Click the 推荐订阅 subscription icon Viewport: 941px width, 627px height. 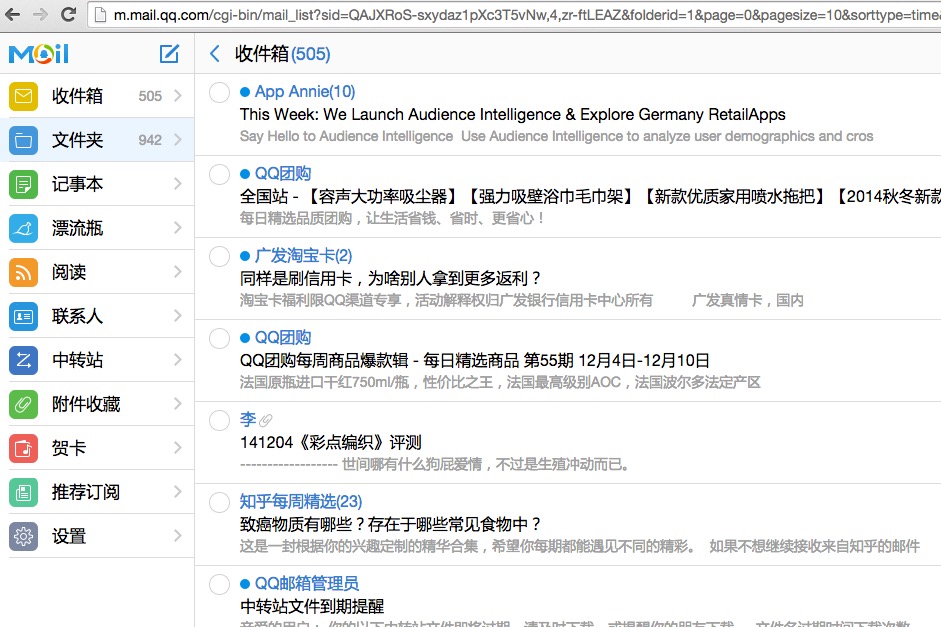(x=23, y=492)
